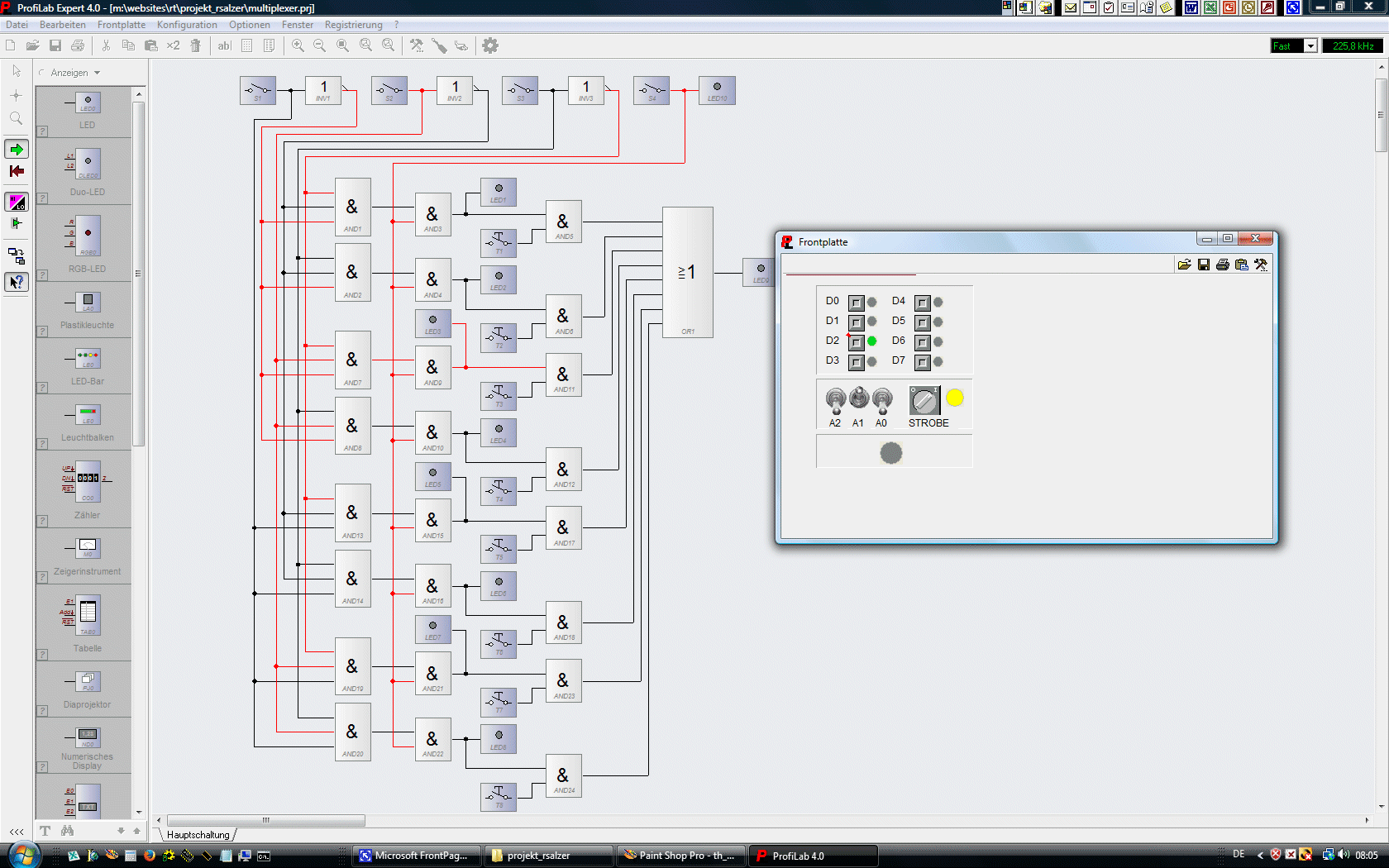Toggle the HI/LO level display icon

pyautogui.click(x=17, y=202)
